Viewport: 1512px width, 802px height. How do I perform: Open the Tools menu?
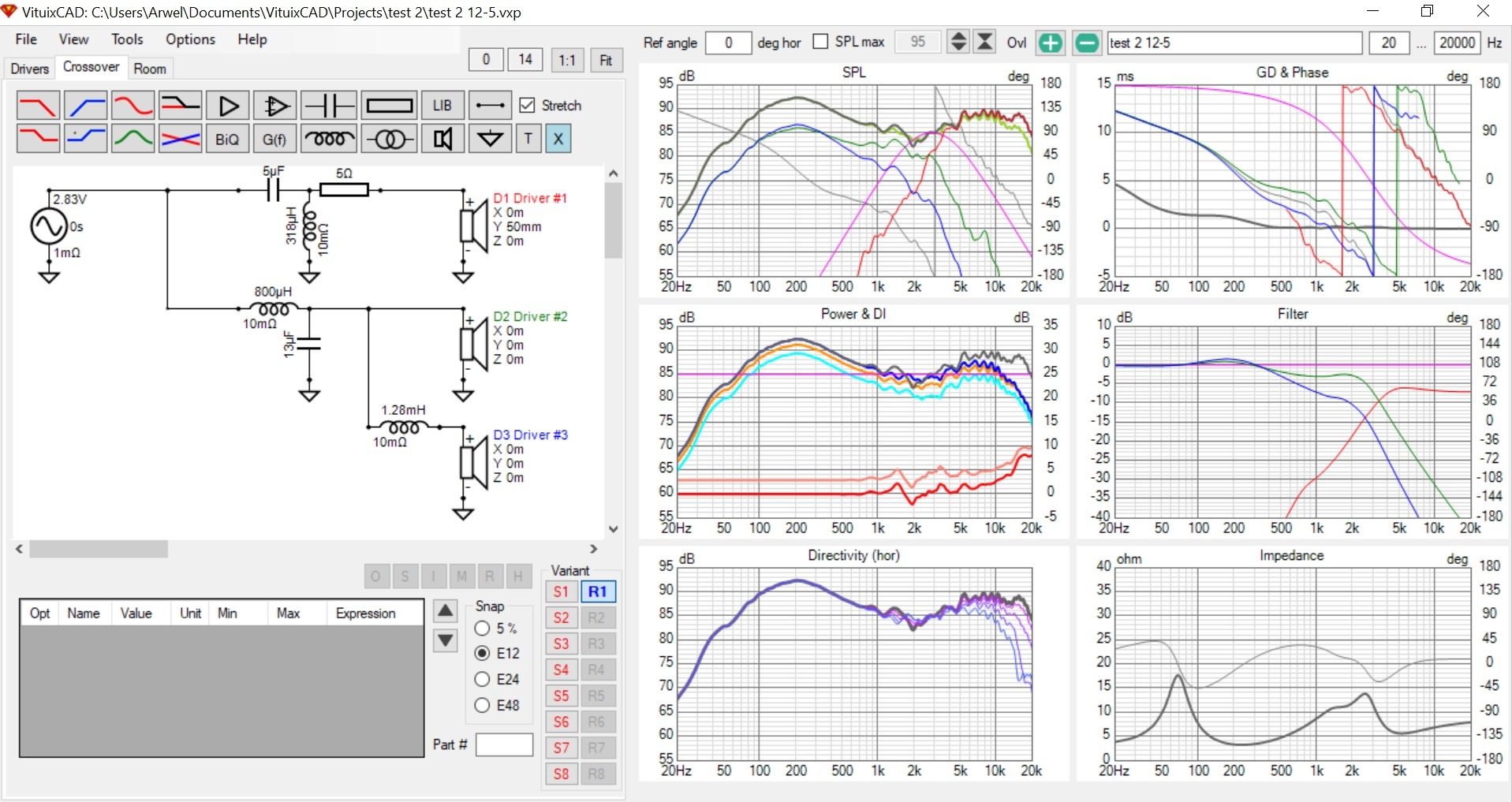point(127,39)
